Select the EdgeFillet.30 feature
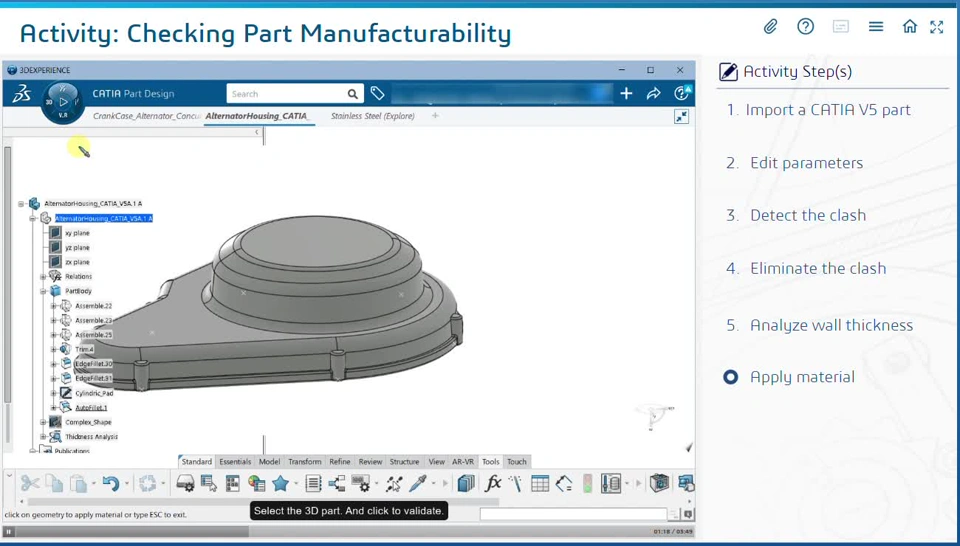This screenshot has height=546, width=960. pos(94,364)
